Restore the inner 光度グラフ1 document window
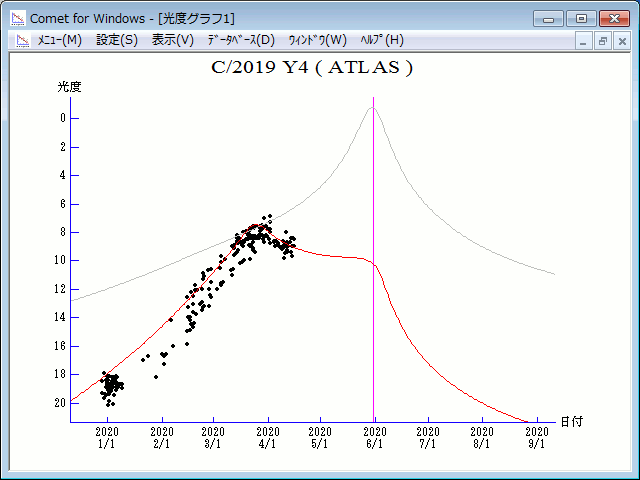The image size is (640, 480). pos(603,41)
